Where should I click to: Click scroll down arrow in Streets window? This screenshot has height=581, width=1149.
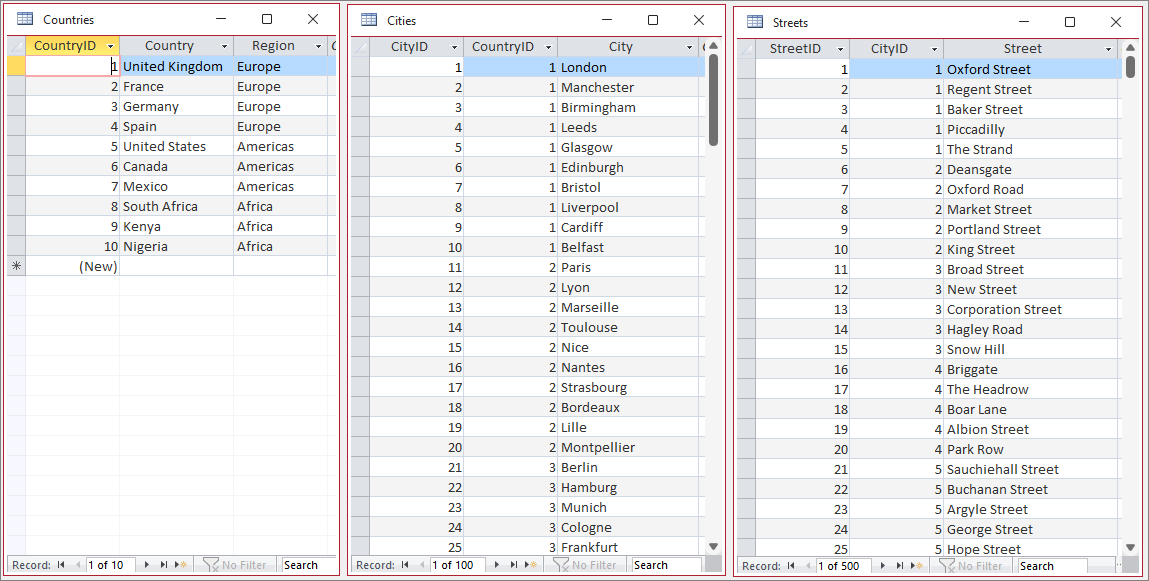pyautogui.click(x=1131, y=547)
